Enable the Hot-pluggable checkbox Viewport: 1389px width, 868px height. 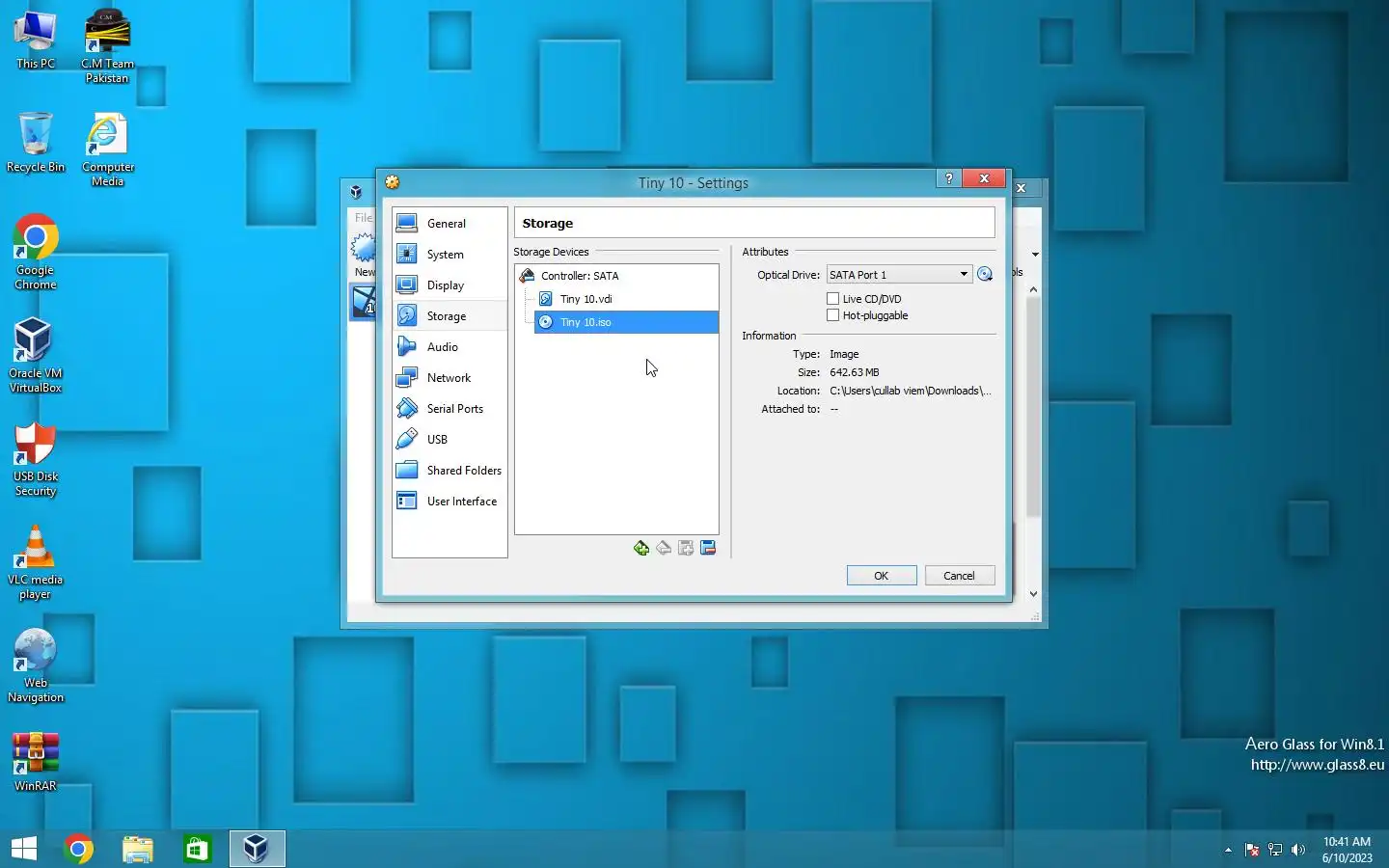[833, 315]
